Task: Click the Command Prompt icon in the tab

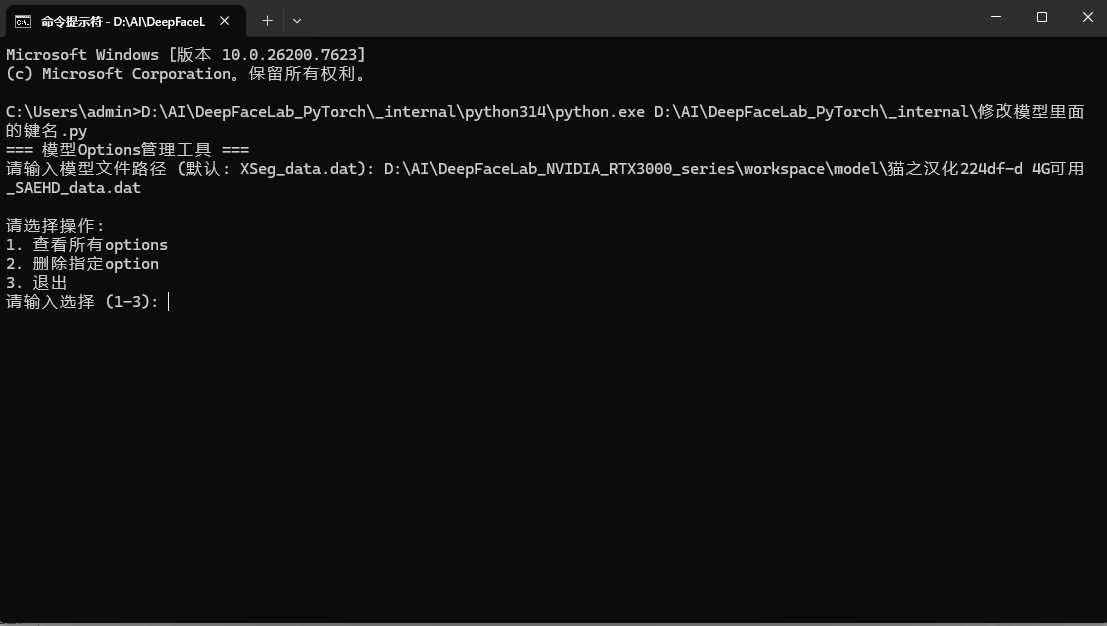Action: coord(22,20)
